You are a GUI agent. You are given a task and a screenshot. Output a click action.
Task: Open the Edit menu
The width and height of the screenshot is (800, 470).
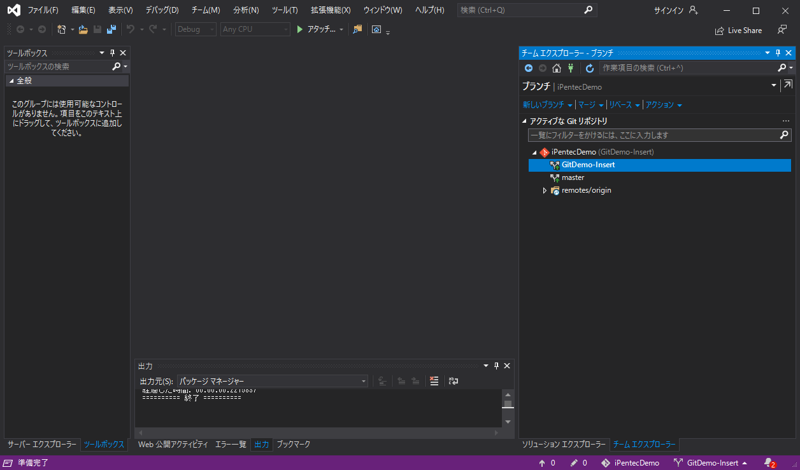pos(83,10)
